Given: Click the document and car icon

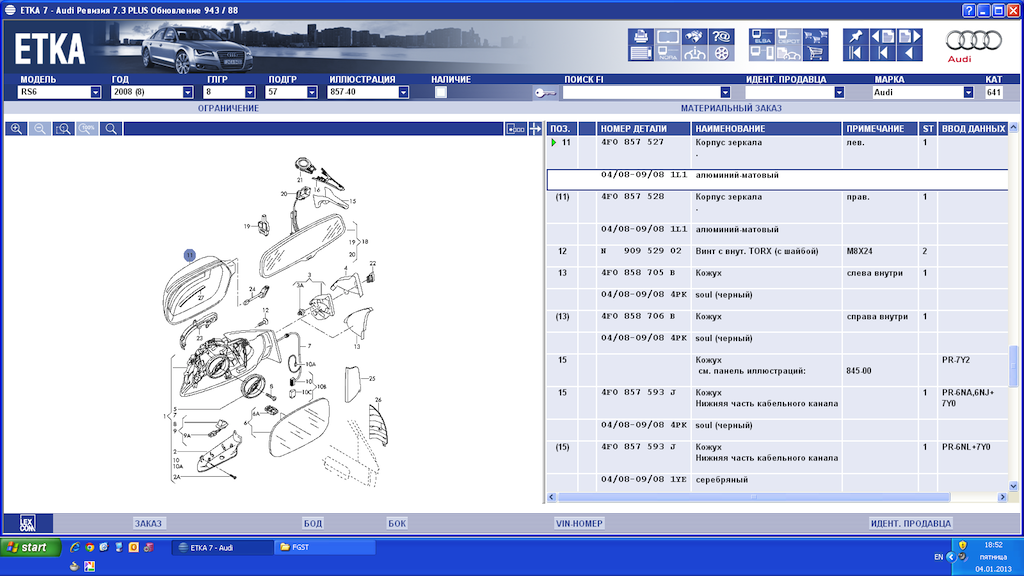Looking at the screenshot, I should coord(789,53).
